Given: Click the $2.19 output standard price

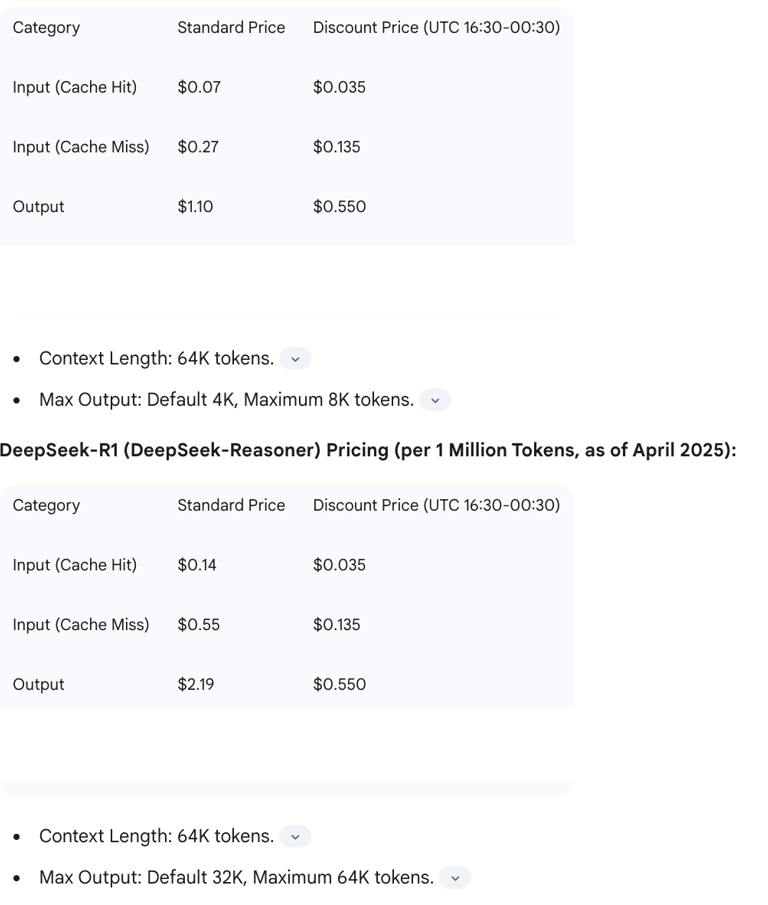Looking at the screenshot, I should tap(196, 685).
